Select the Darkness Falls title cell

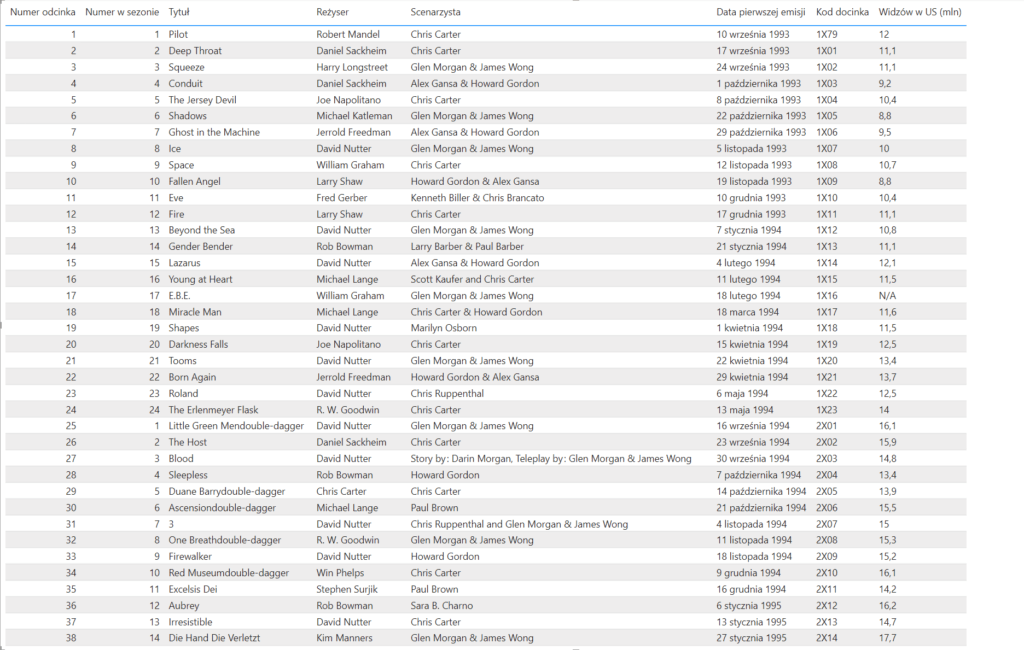pyautogui.click(x=199, y=344)
